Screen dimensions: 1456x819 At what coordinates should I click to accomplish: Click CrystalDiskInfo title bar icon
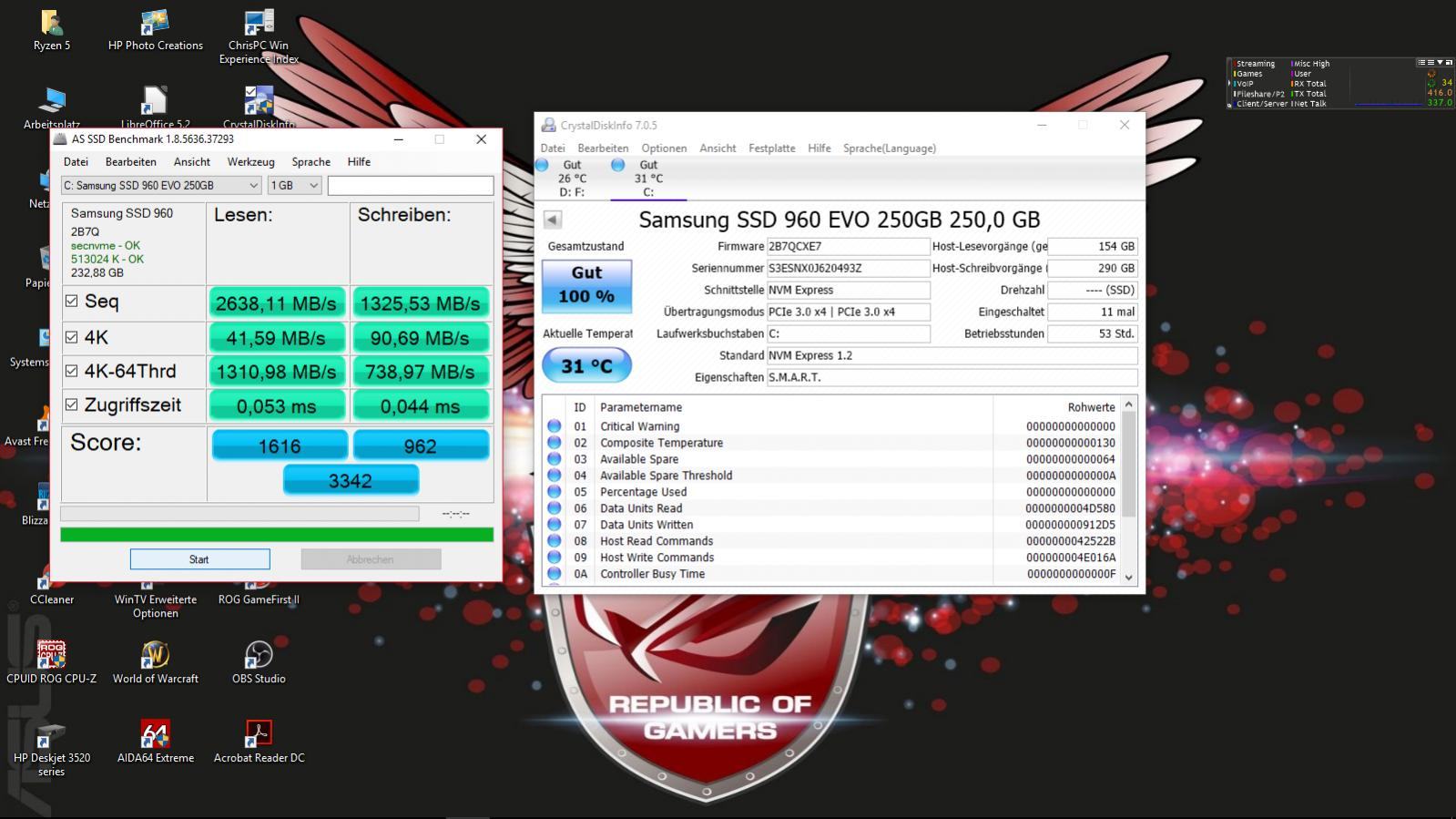pos(548,125)
